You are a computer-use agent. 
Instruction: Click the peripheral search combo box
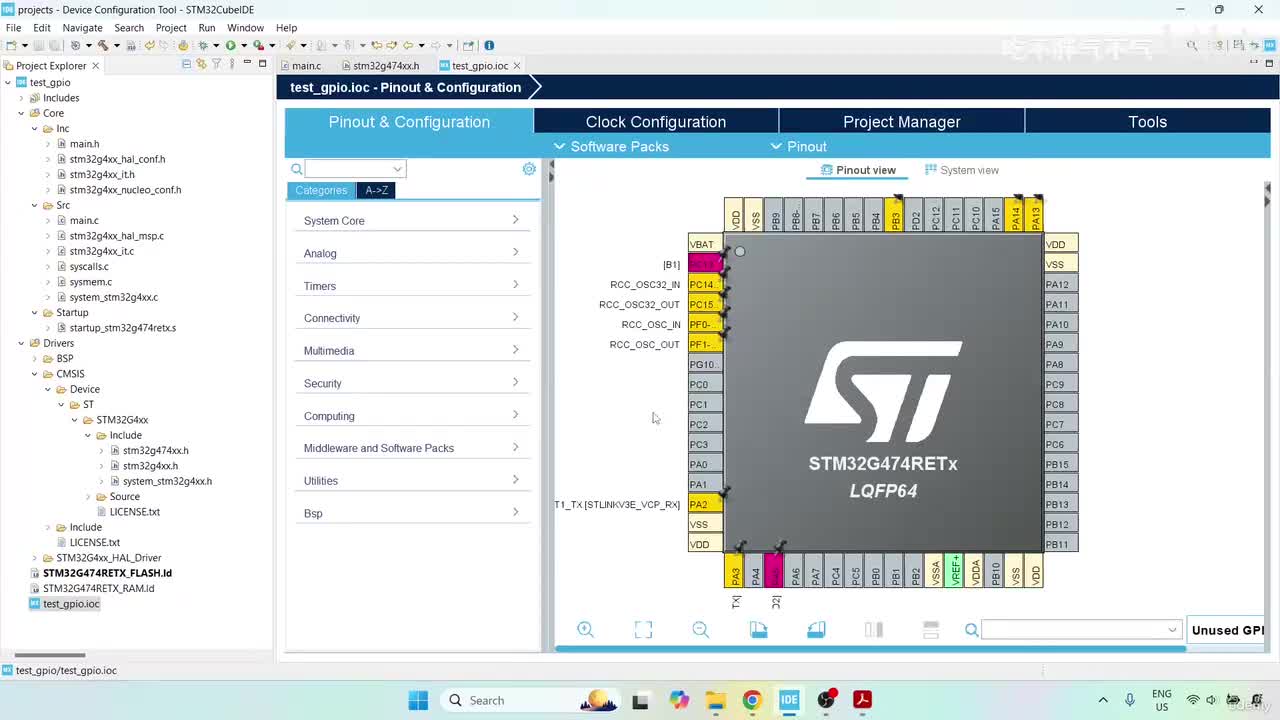(355, 169)
